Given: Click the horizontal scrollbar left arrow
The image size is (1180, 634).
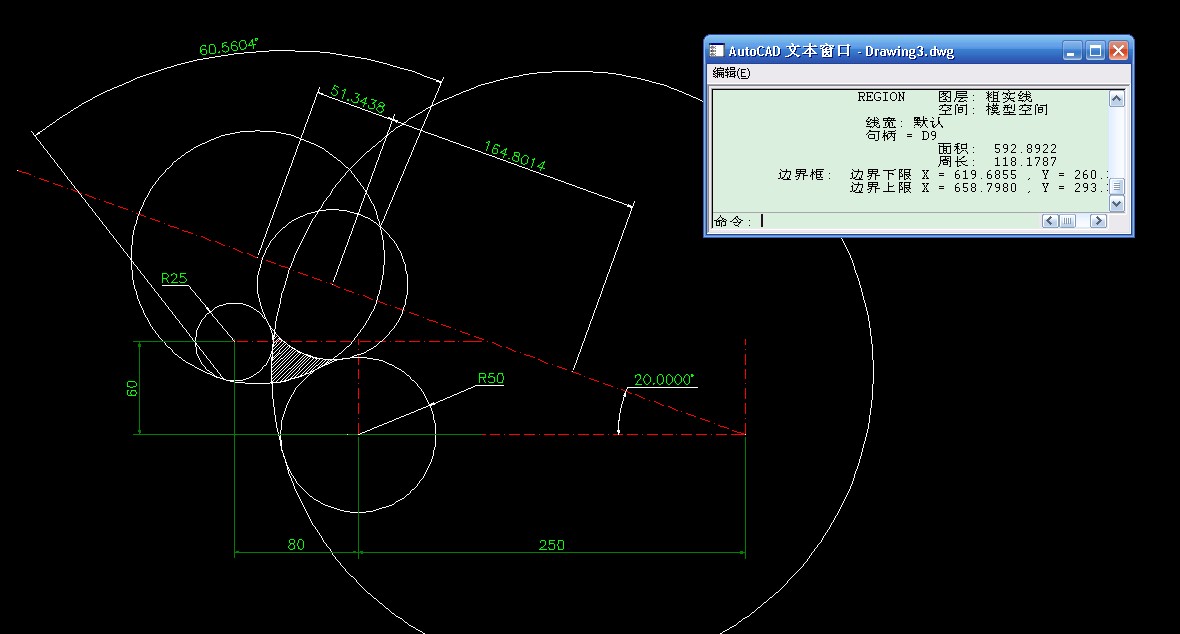Looking at the screenshot, I should [x=1050, y=221].
